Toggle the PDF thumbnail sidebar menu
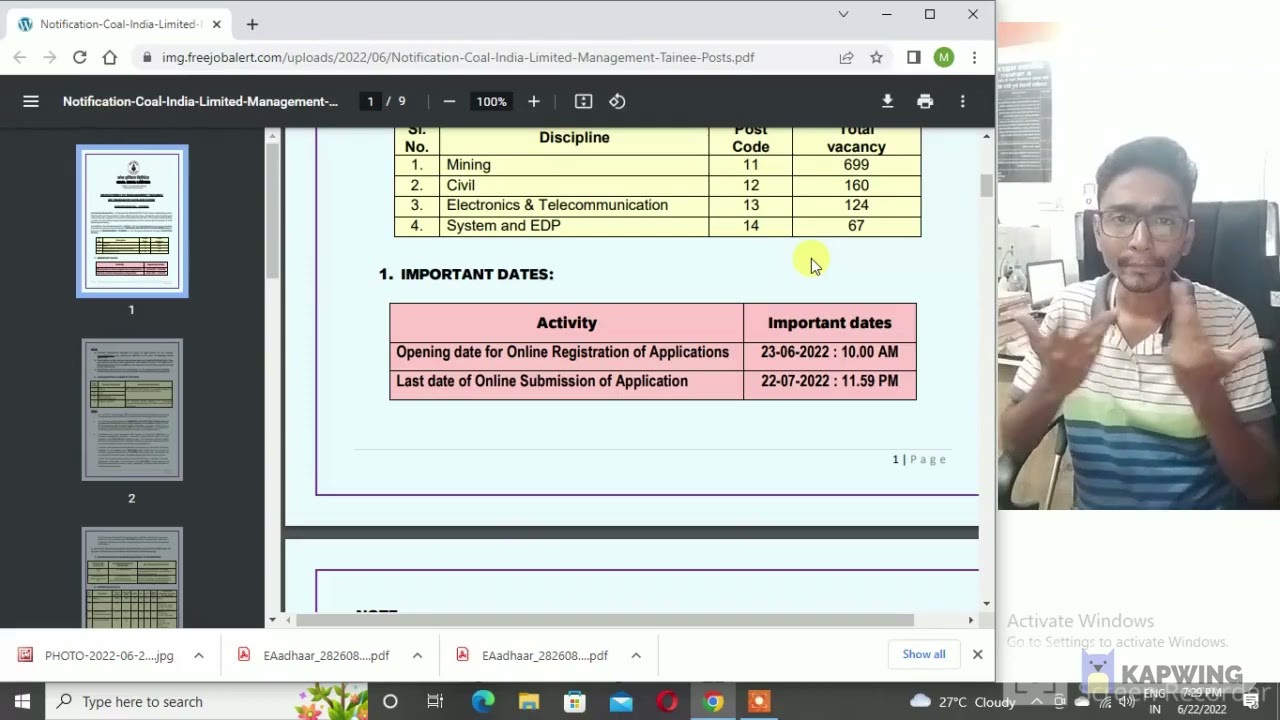The image size is (1280, 720). pyautogui.click(x=31, y=101)
